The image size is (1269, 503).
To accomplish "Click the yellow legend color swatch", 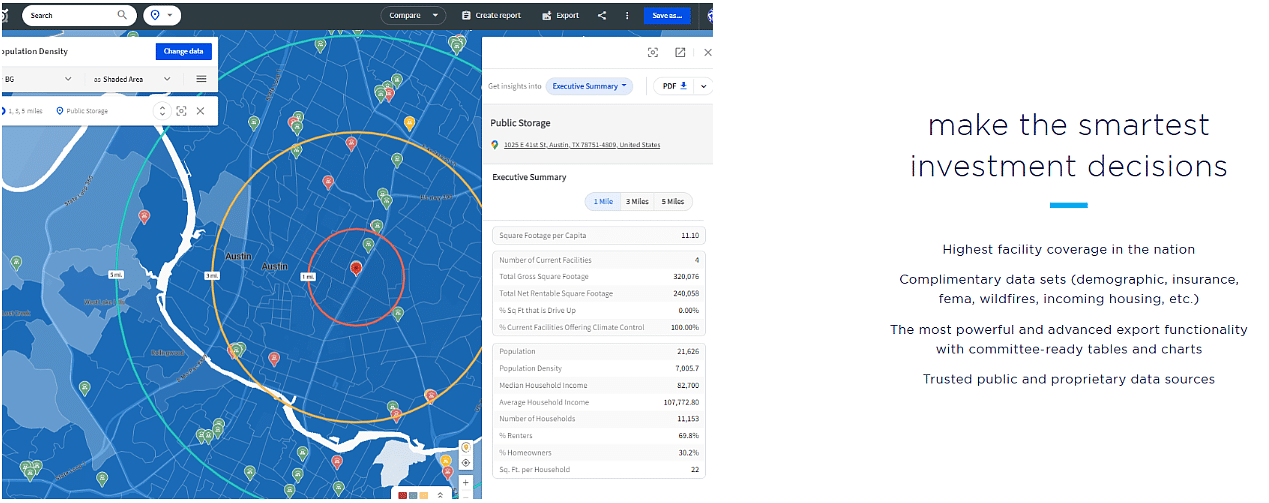I will click(x=424, y=495).
